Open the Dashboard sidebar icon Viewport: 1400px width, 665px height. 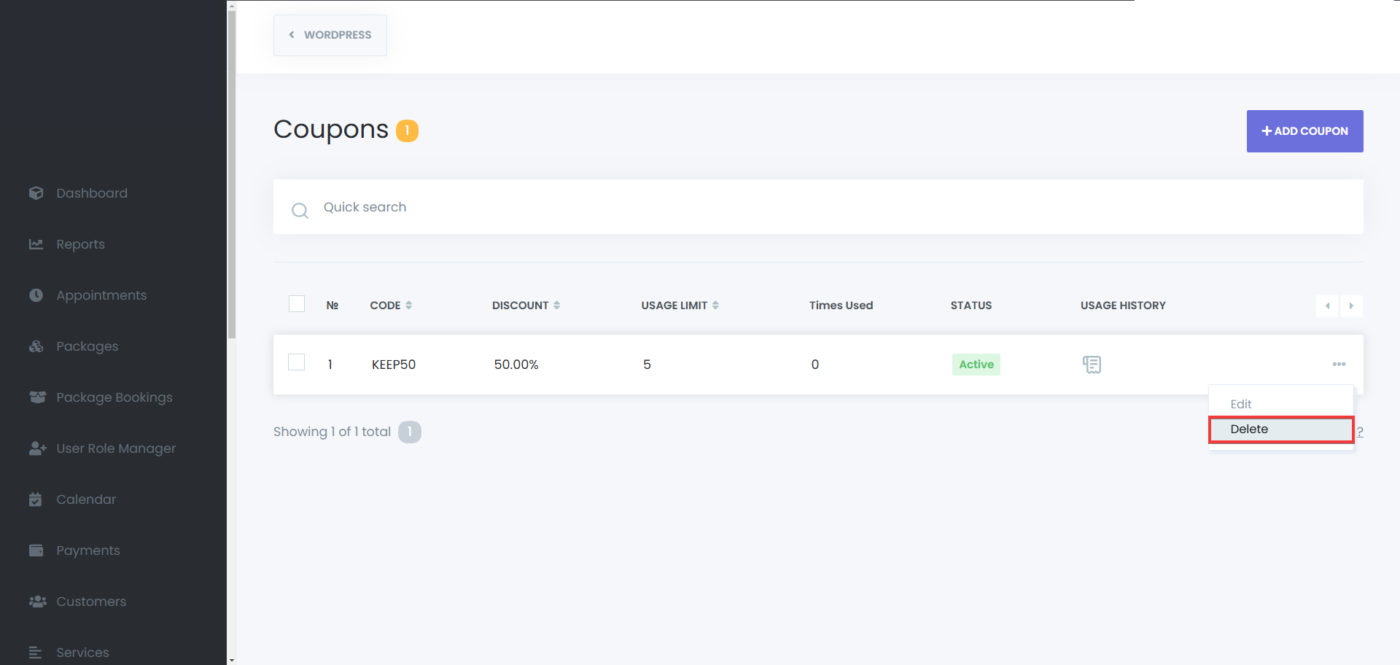coord(36,193)
